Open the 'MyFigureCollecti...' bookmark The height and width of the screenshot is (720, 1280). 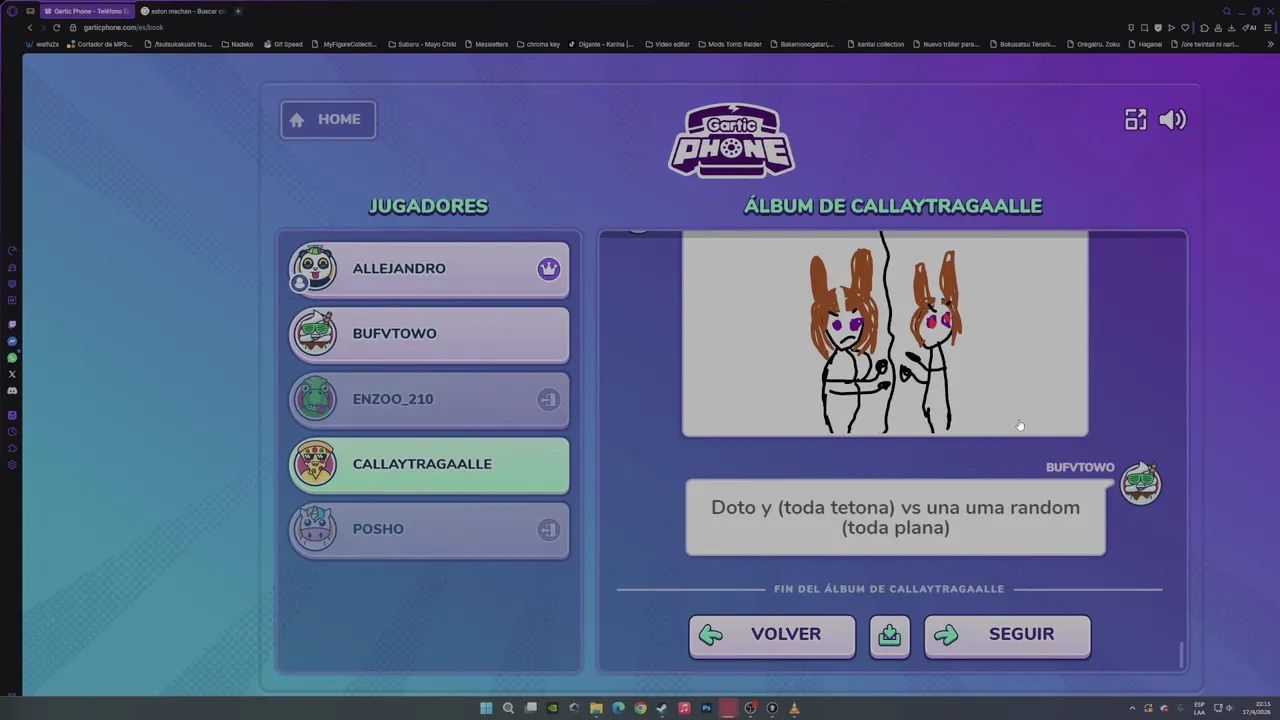point(345,44)
